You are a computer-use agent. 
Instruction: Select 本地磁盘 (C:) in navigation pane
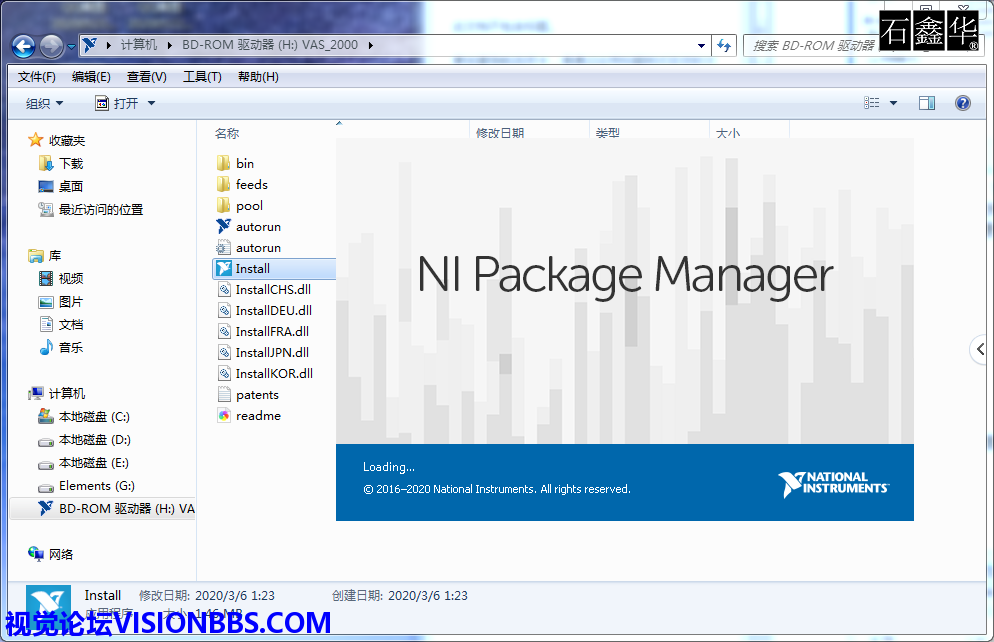(x=93, y=416)
